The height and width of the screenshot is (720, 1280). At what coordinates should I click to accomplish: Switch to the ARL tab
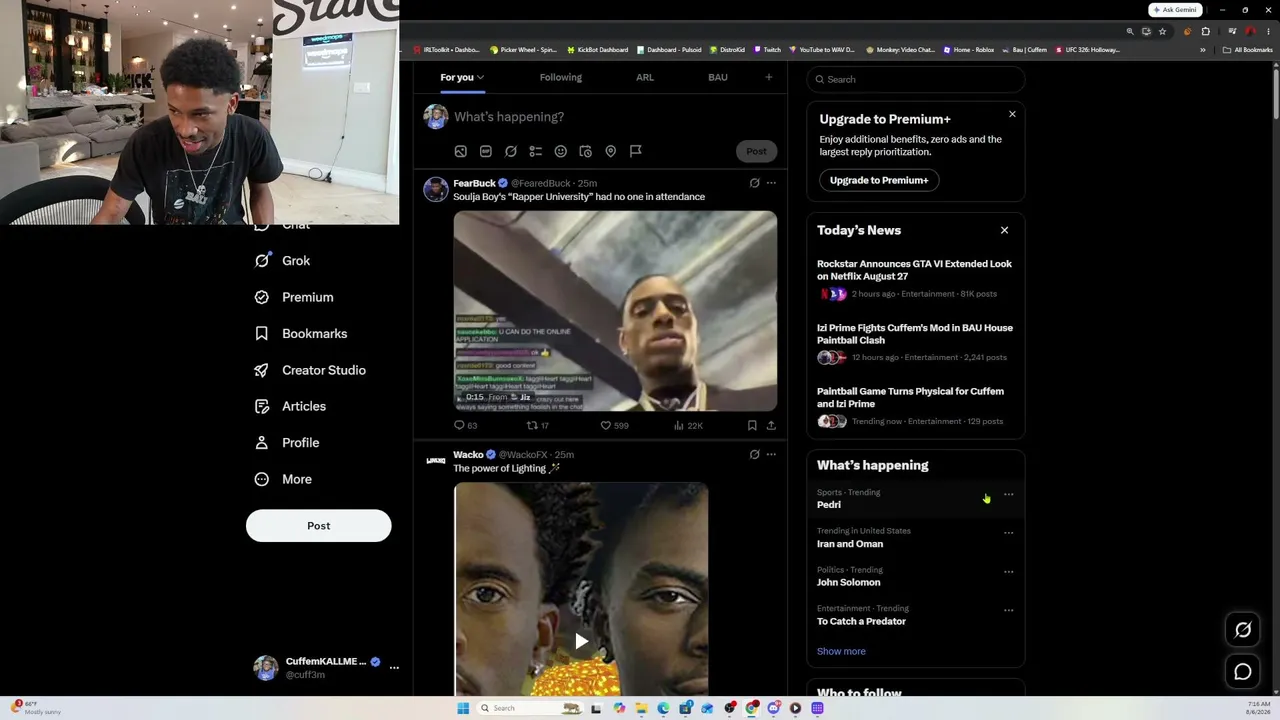point(645,77)
